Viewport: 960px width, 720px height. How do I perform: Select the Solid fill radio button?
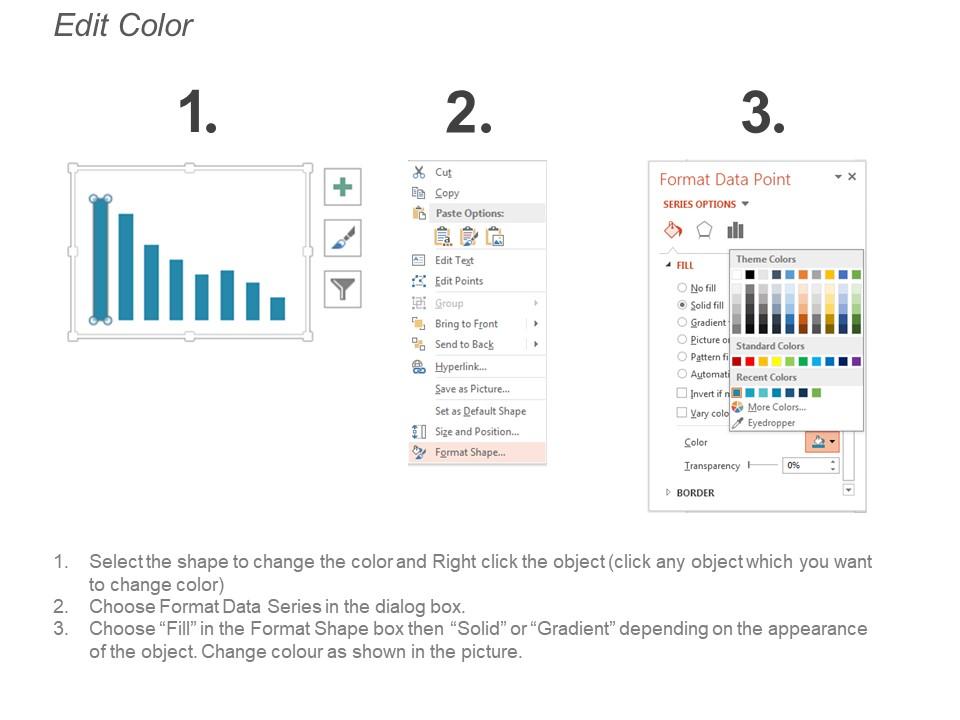(682, 305)
